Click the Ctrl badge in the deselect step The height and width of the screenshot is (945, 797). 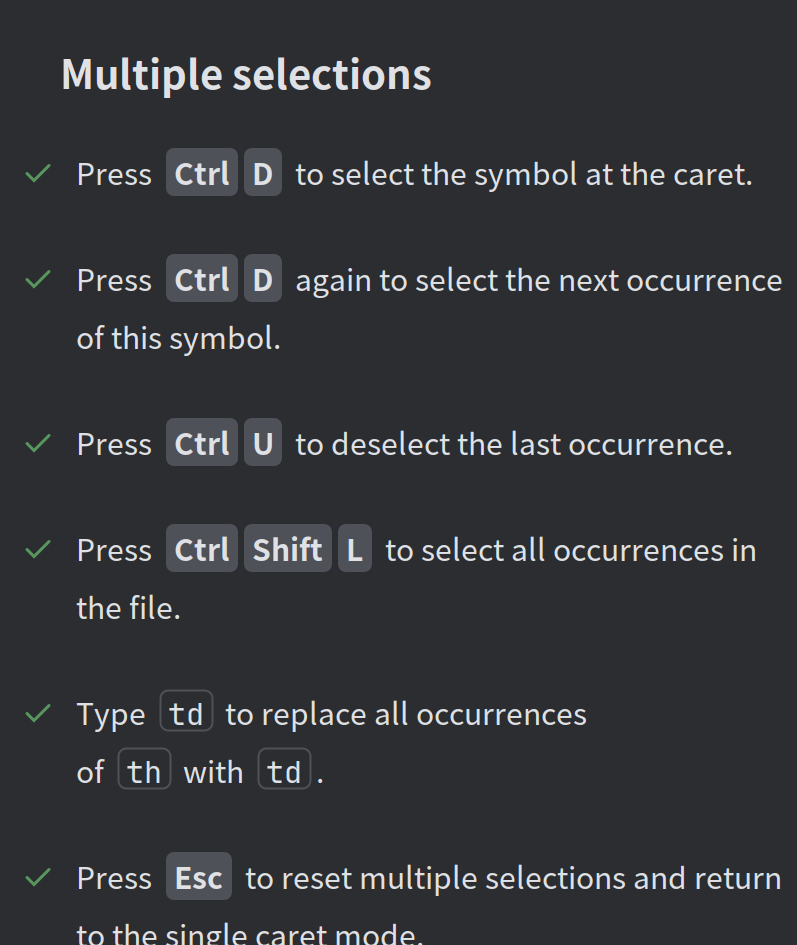coord(202,442)
